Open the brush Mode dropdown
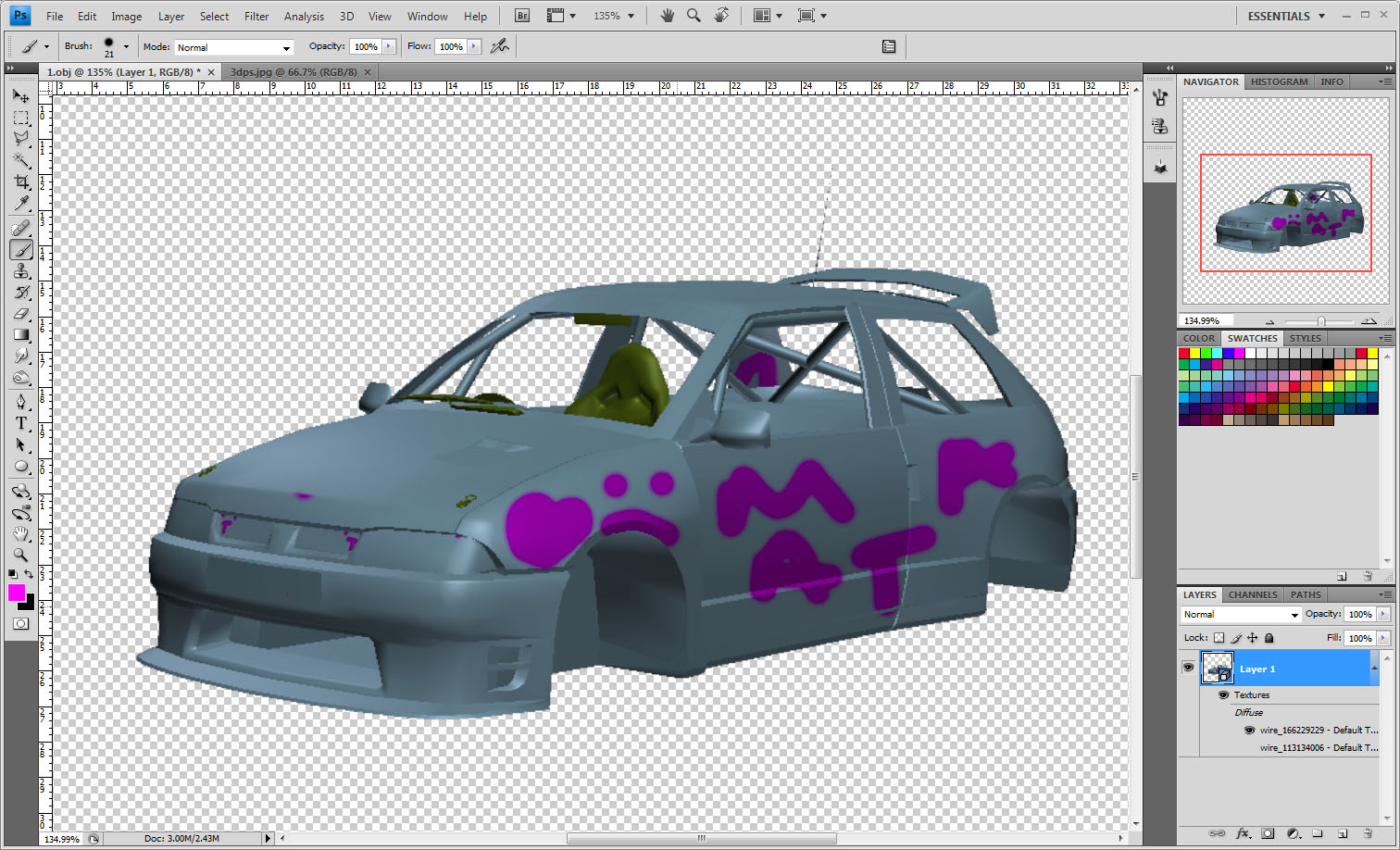The image size is (1400, 850). pos(233,47)
